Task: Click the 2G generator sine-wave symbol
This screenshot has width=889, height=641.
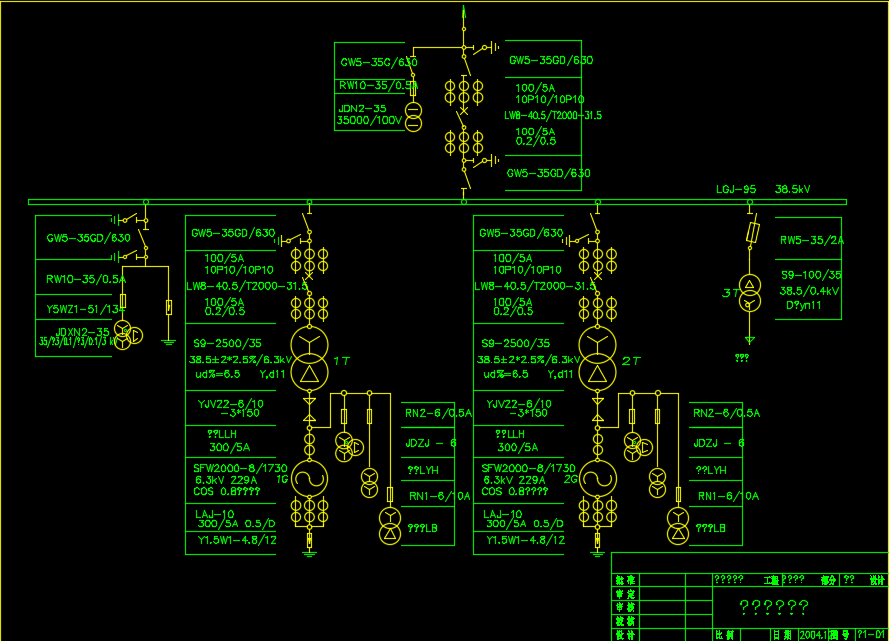Action: pyautogui.click(x=598, y=478)
